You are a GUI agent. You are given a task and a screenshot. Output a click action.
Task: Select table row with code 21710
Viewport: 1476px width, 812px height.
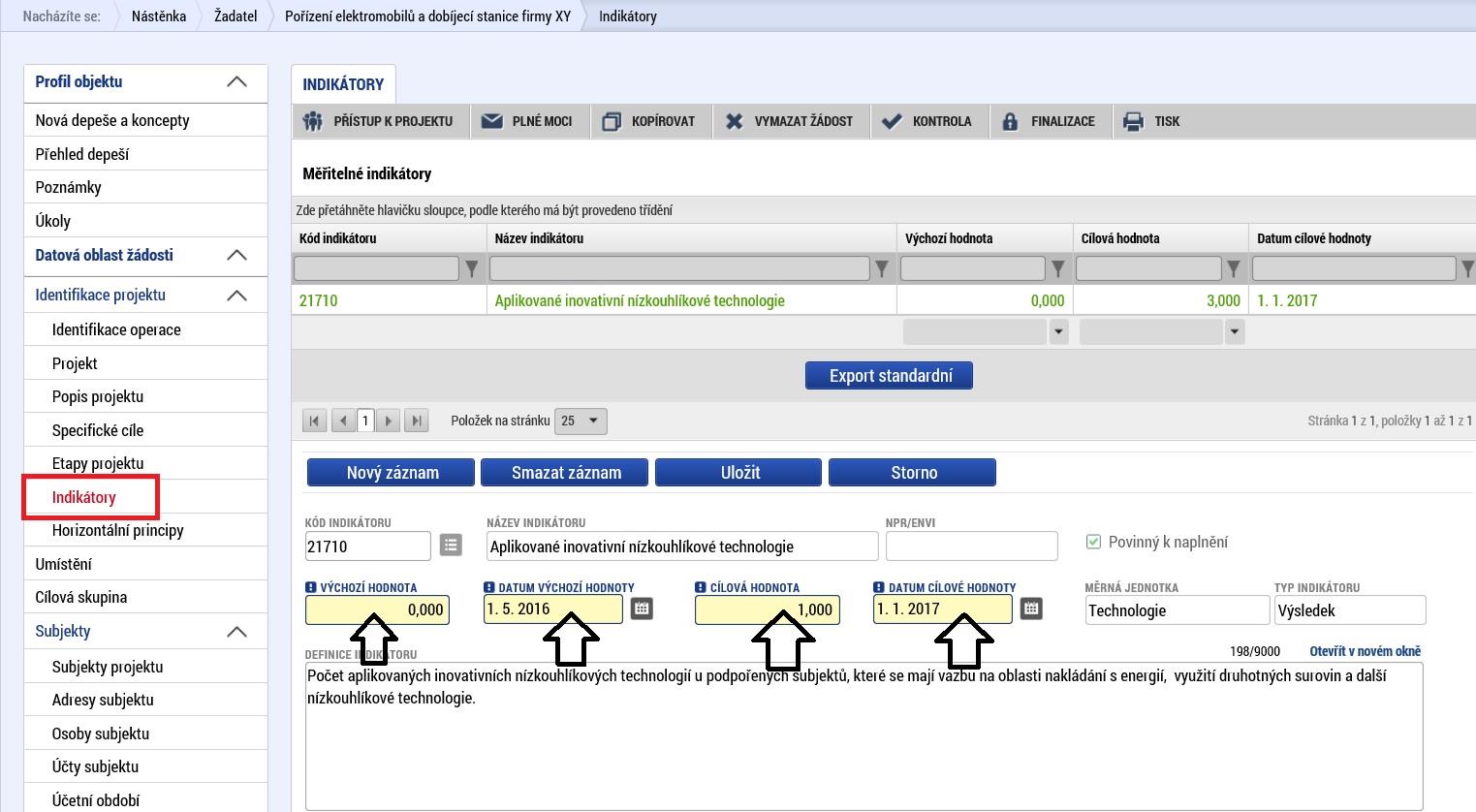click(x=883, y=300)
